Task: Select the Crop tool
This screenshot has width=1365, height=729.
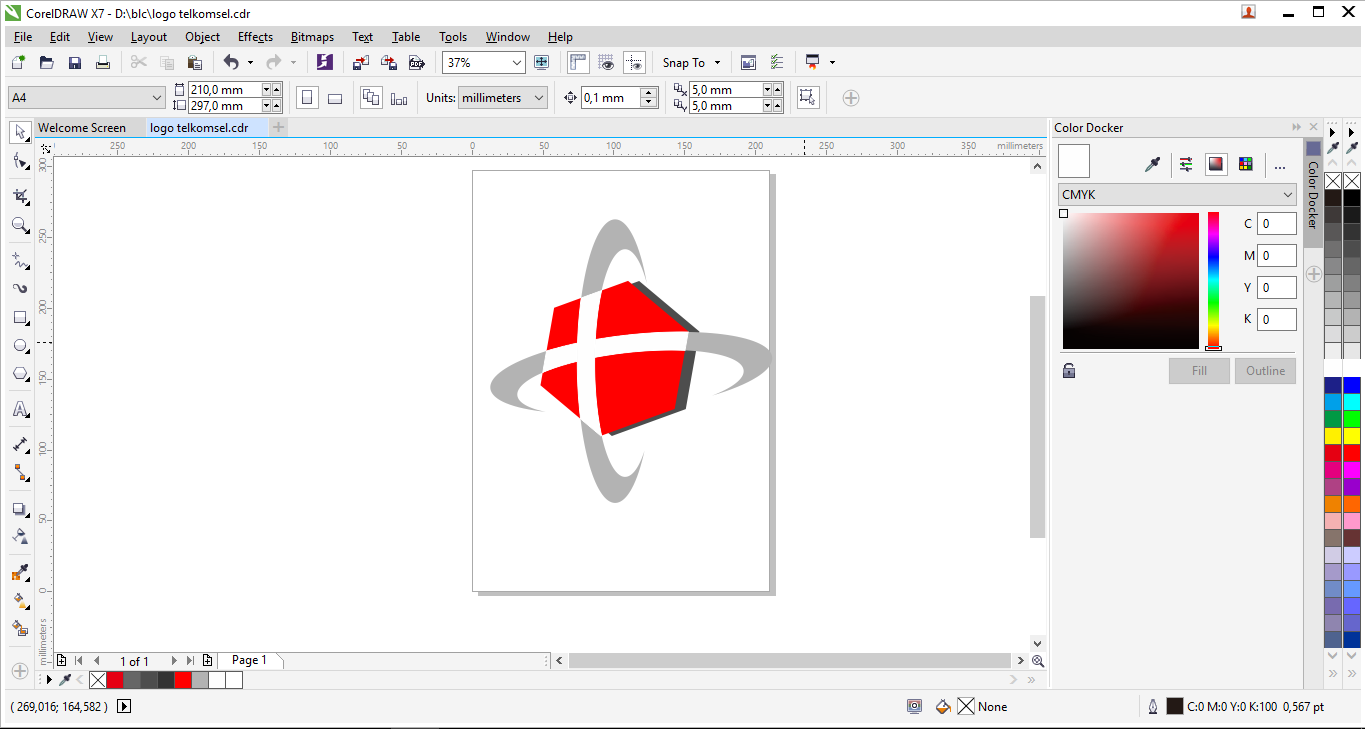Action: [20, 197]
